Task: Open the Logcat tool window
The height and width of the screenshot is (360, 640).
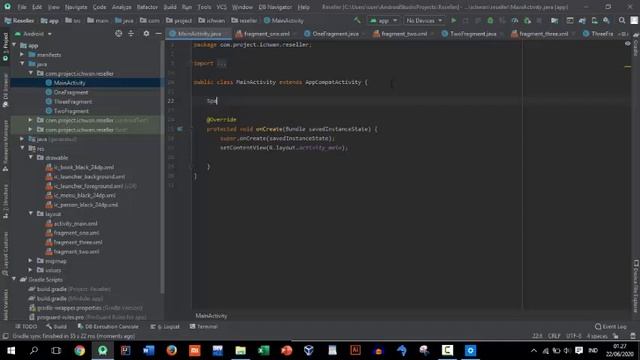Action: (165, 327)
